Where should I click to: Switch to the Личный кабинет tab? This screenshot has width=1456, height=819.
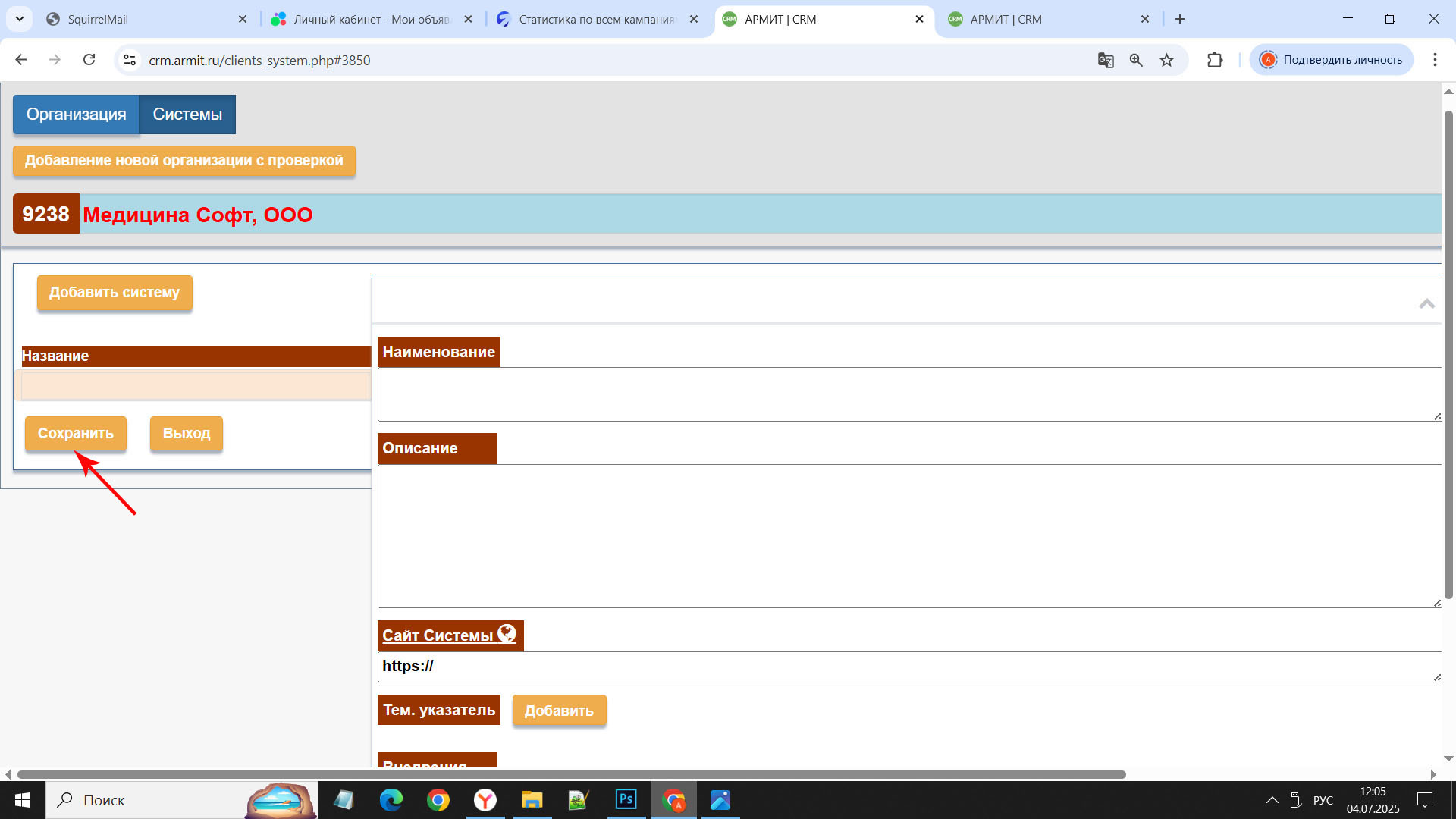coord(372,19)
